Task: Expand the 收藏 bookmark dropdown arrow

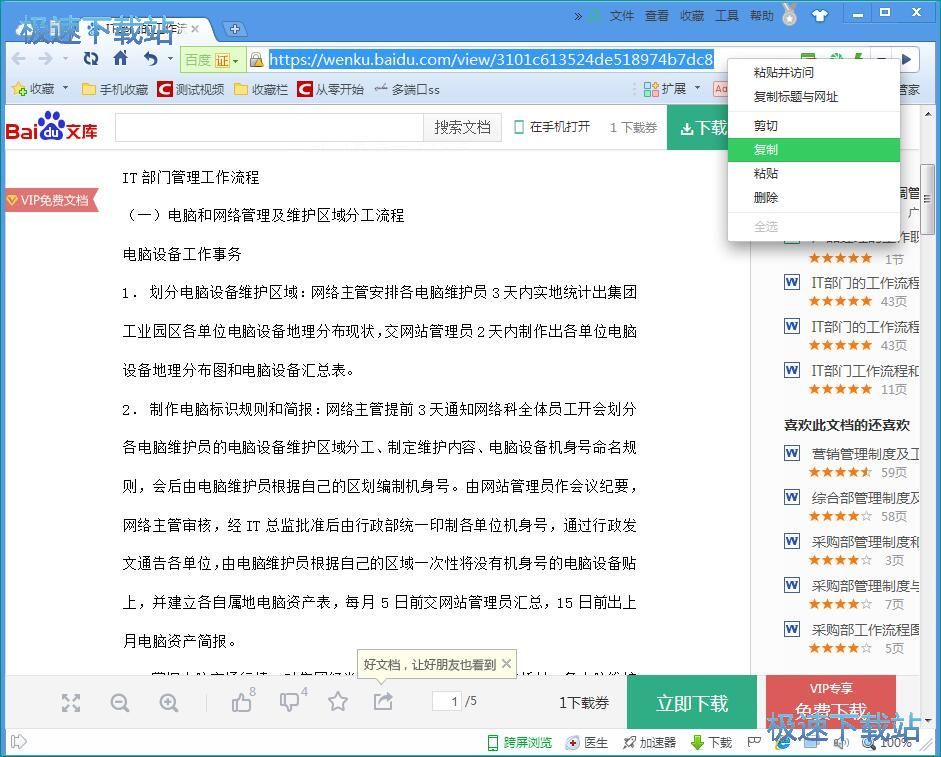Action: click(65, 88)
